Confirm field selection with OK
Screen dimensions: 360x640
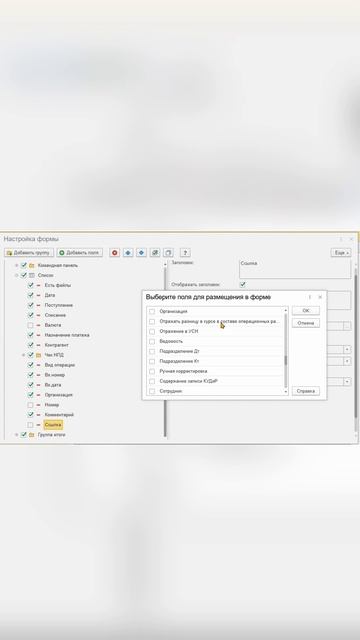click(x=306, y=311)
